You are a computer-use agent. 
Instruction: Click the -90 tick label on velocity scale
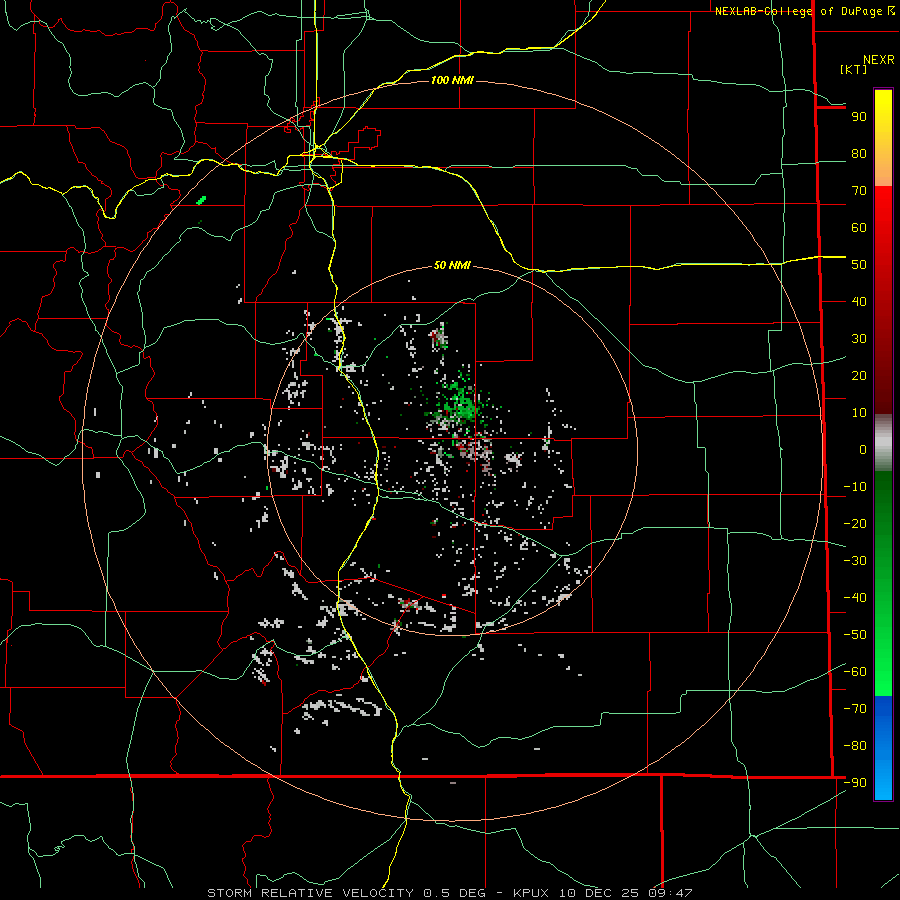coord(855,783)
